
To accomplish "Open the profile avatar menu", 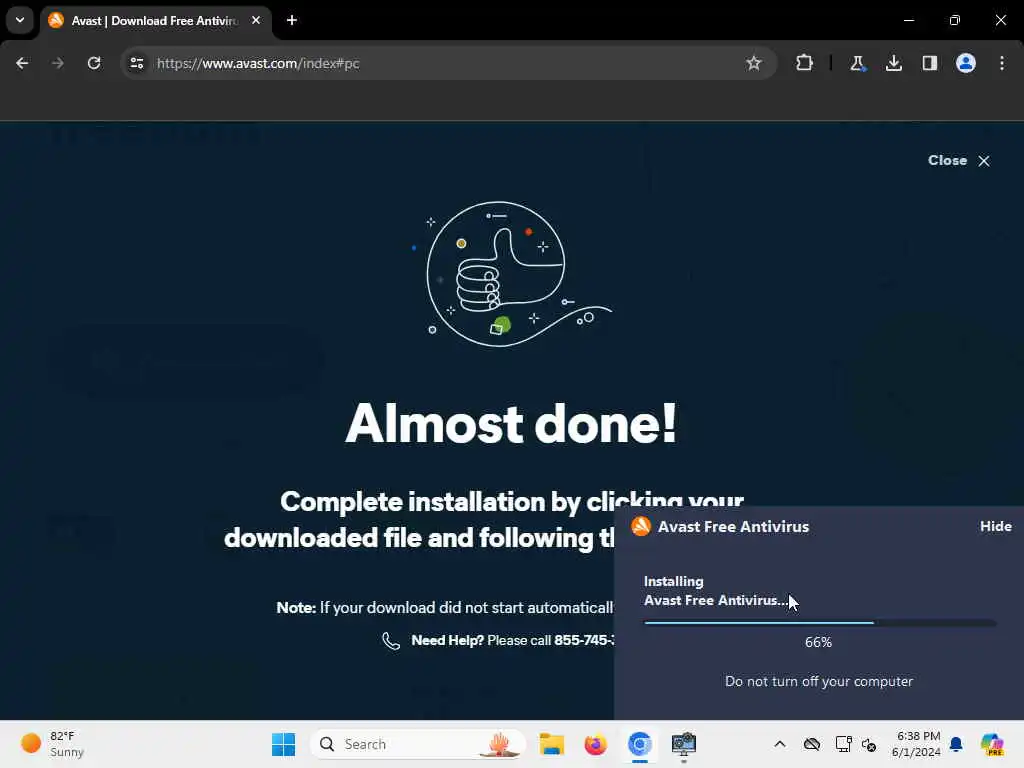I will [966, 63].
